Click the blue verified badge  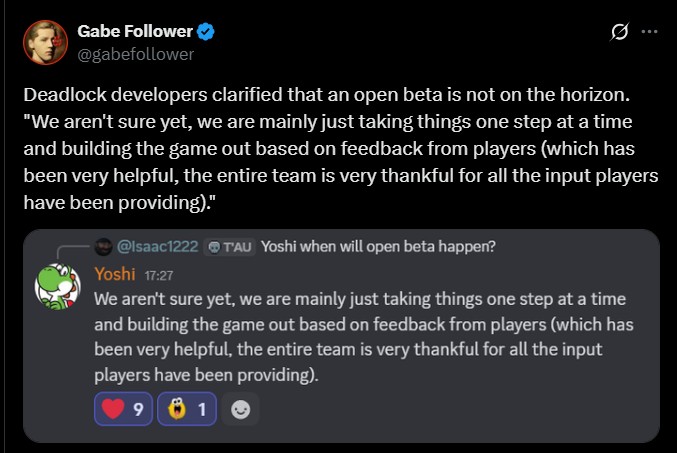tap(206, 32)
